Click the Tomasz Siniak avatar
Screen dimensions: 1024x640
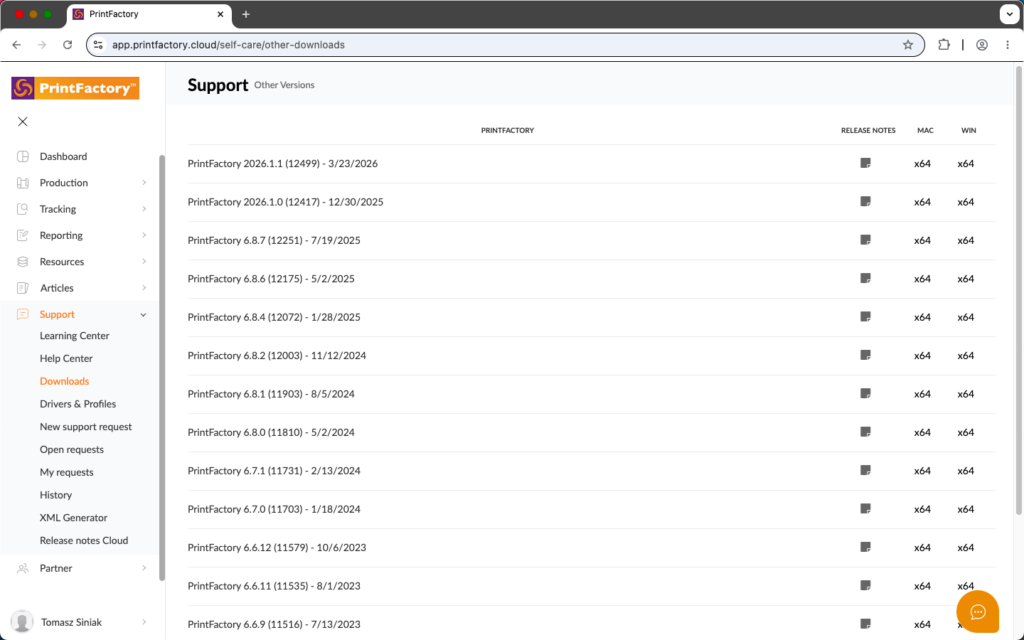(22, 622)
